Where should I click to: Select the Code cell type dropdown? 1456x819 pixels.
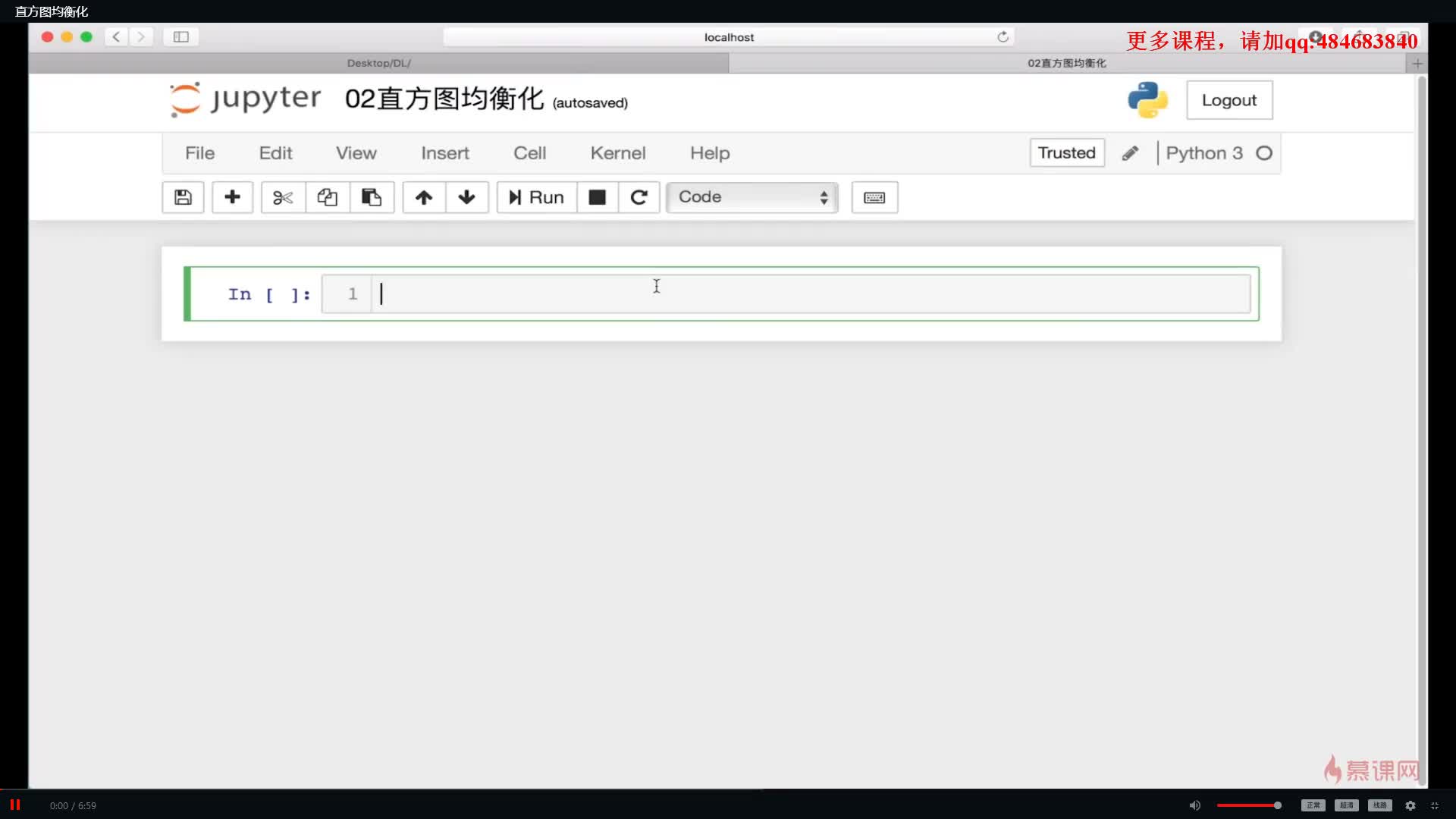coord(752,196)
